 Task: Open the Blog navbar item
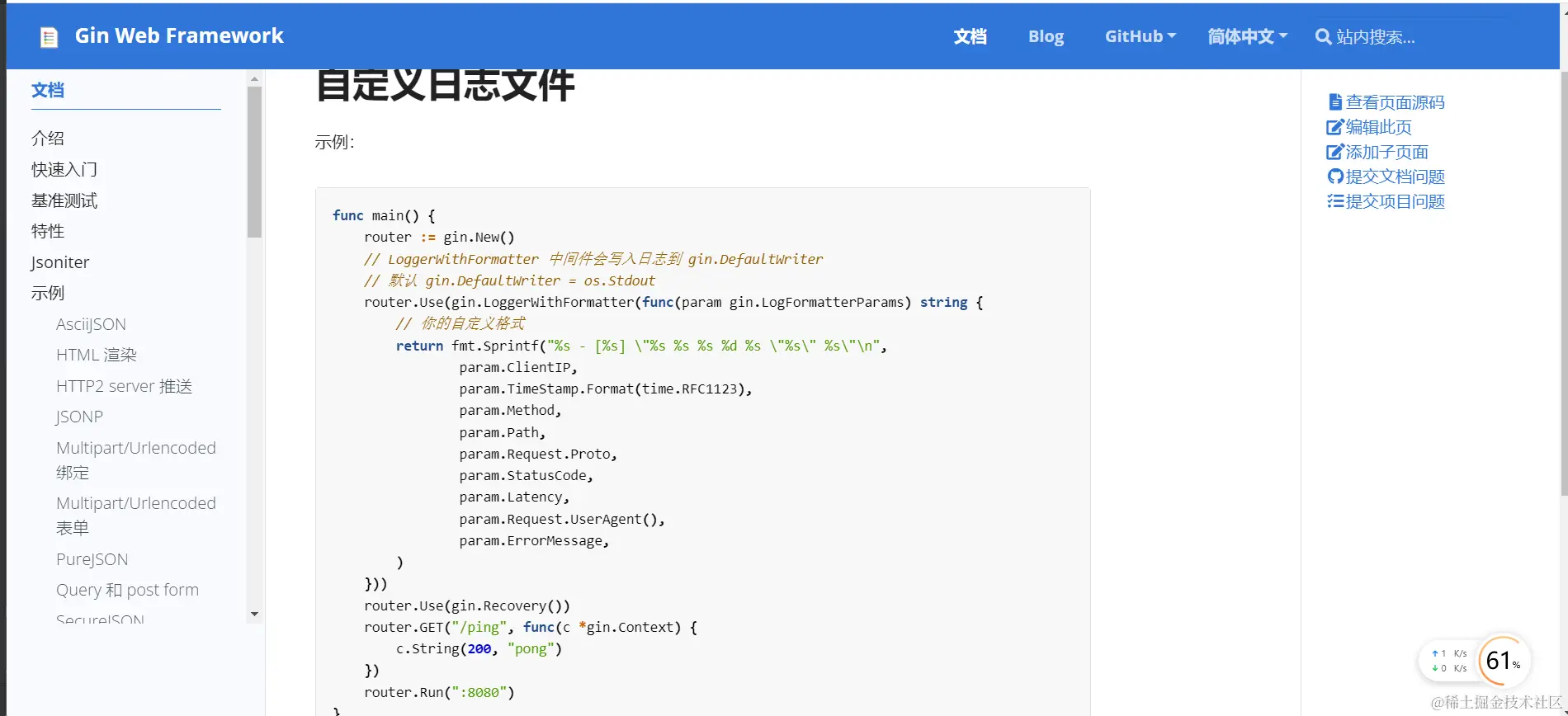[x=1046, y=36]
